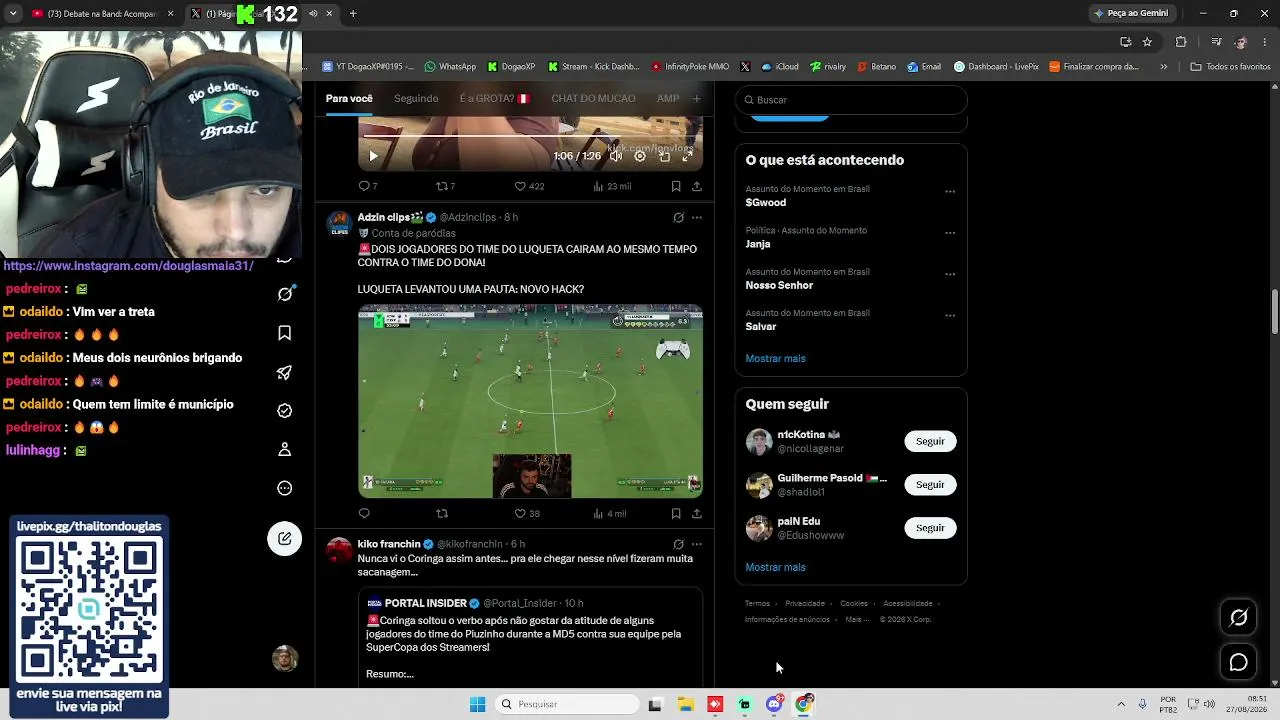
Task: Click the Buscar search field
Action: click(x=851, y=100)
